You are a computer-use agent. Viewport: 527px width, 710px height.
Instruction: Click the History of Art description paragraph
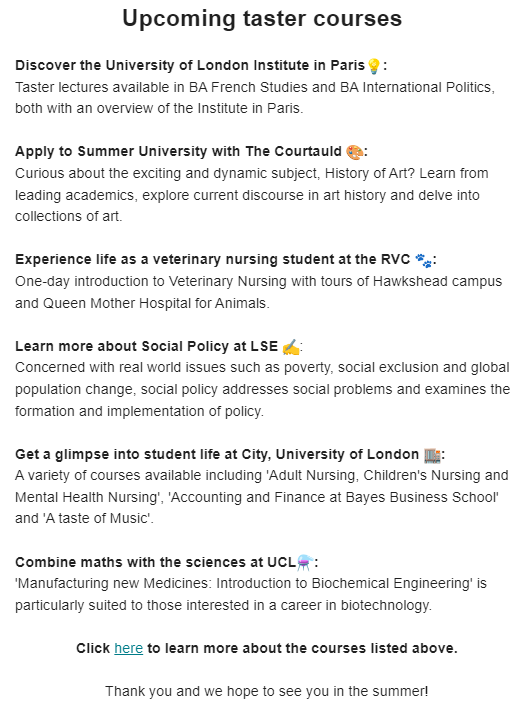[x=252, y=195]
